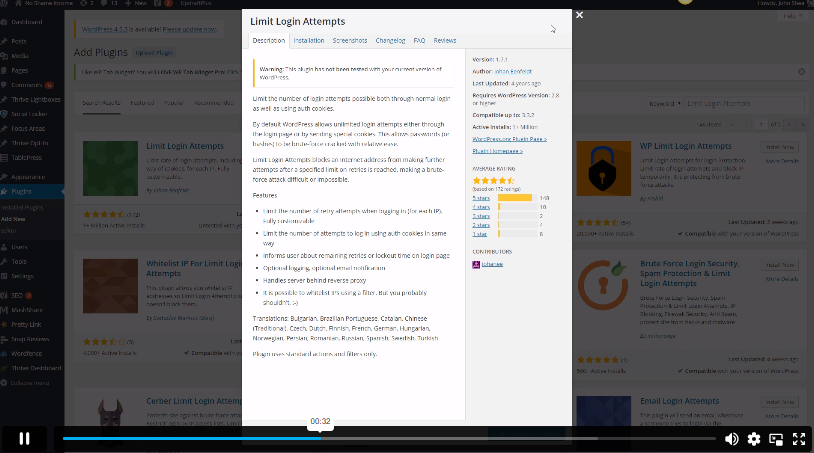The height and width of the screenshot is (453, 814).
Task: Enable picture-in-picture mode
Action: tap(776, 439)
